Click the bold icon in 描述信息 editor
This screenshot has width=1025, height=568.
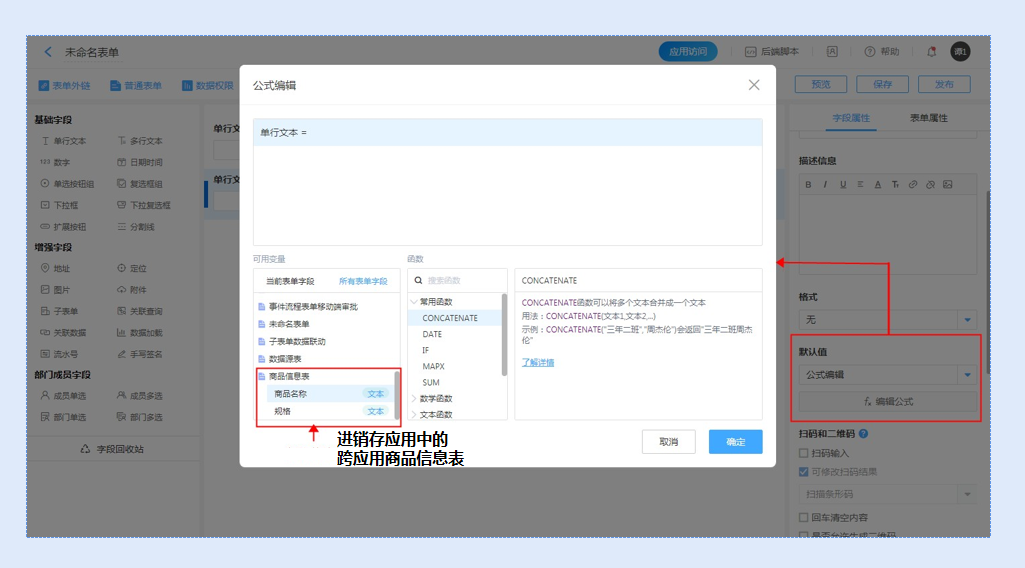pos(808,184)
